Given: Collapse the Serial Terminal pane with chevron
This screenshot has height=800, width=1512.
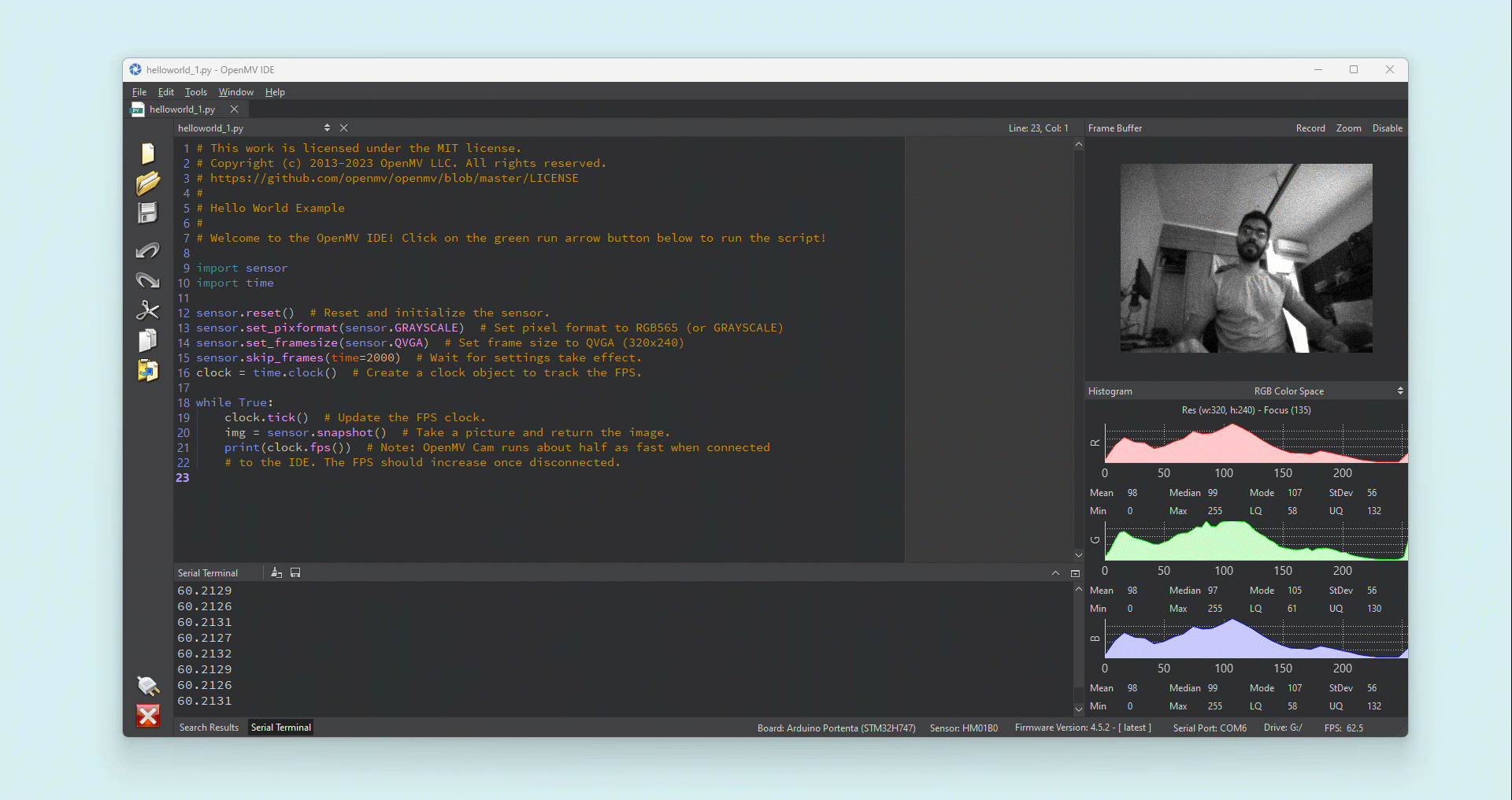Looking at the screenshot, I should [x=1055, y=573].
